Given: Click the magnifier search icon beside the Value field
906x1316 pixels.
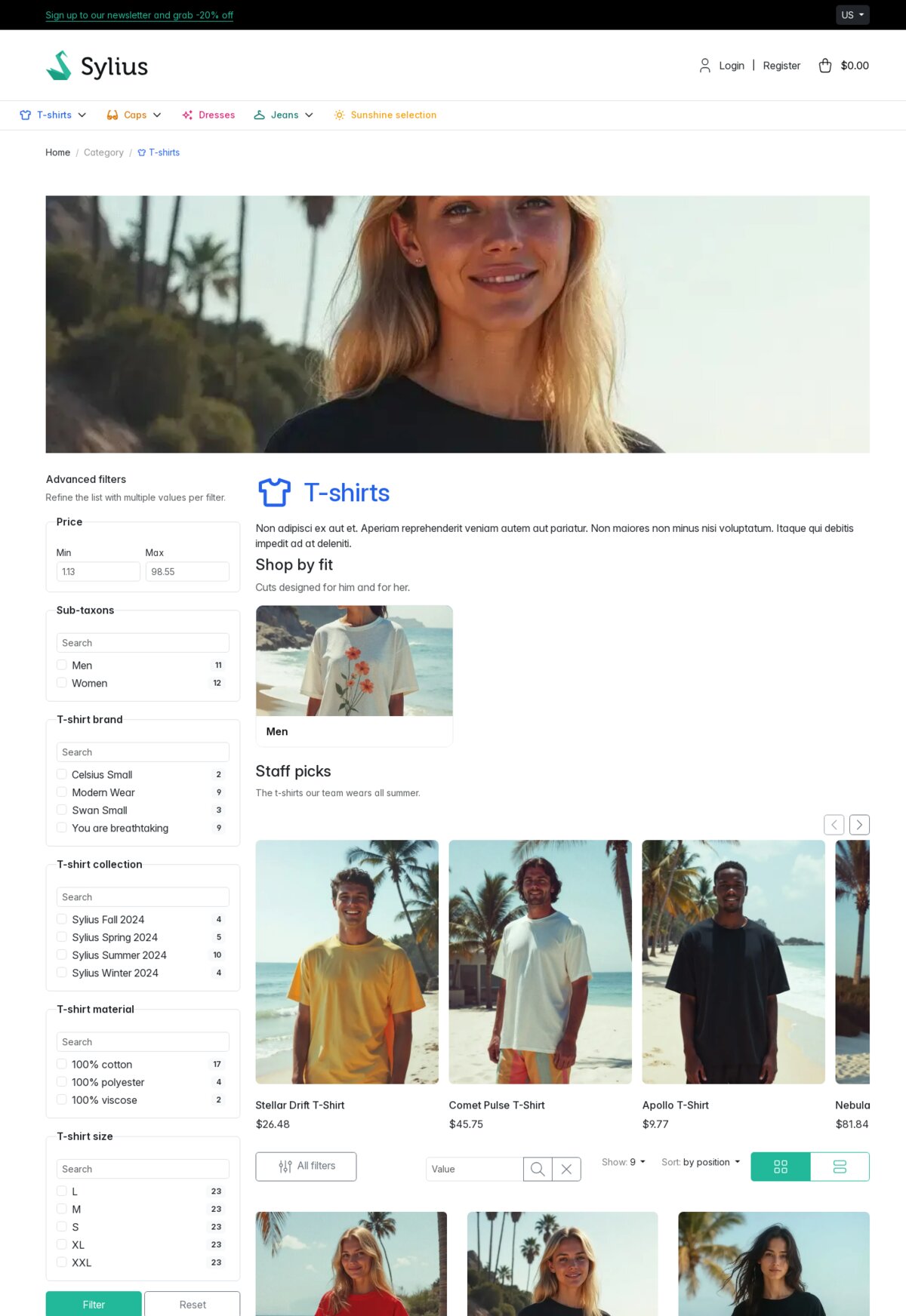Looking at the screenshot, I should [538, 1169].
